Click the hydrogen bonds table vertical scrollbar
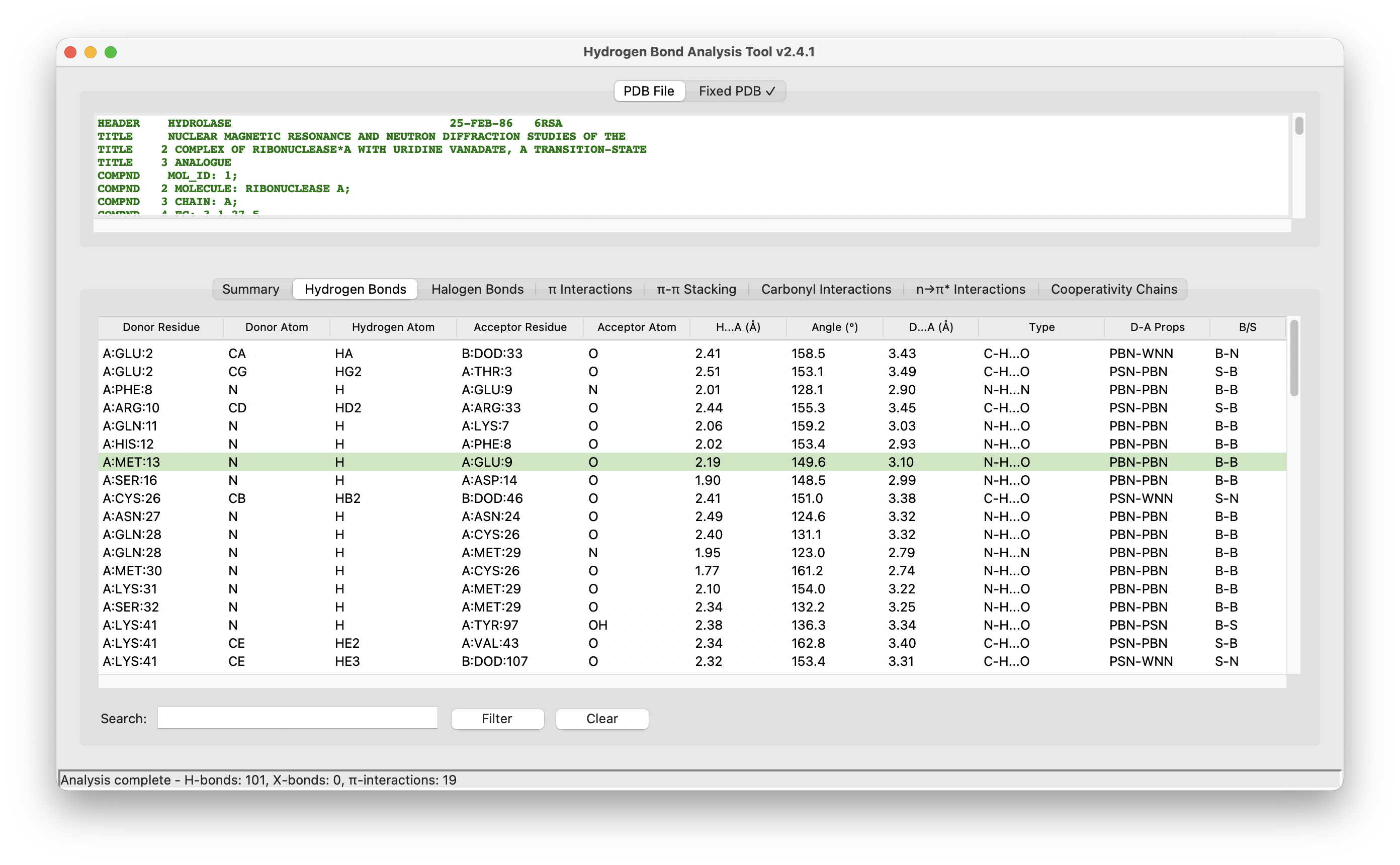Viewport: 1400px width, 865px height. (1293, 358)
